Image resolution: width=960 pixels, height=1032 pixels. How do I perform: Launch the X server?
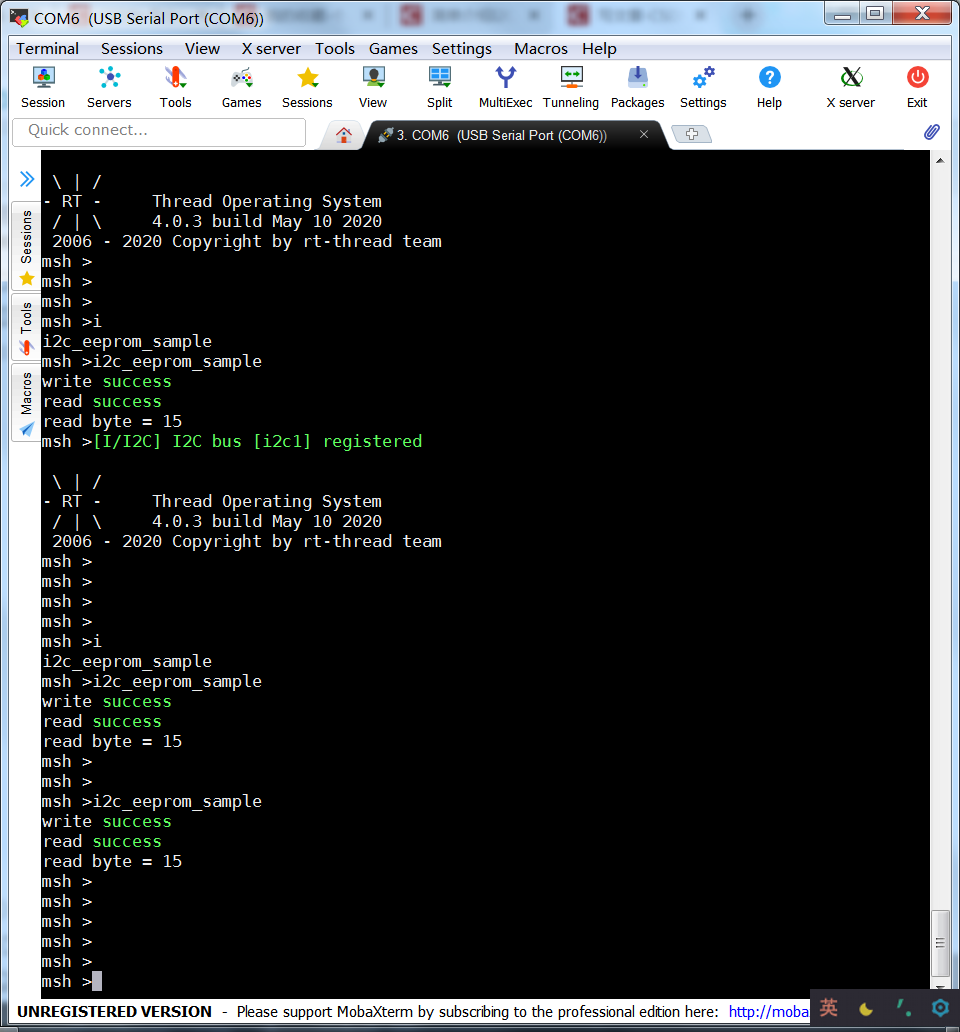[849, 86]
